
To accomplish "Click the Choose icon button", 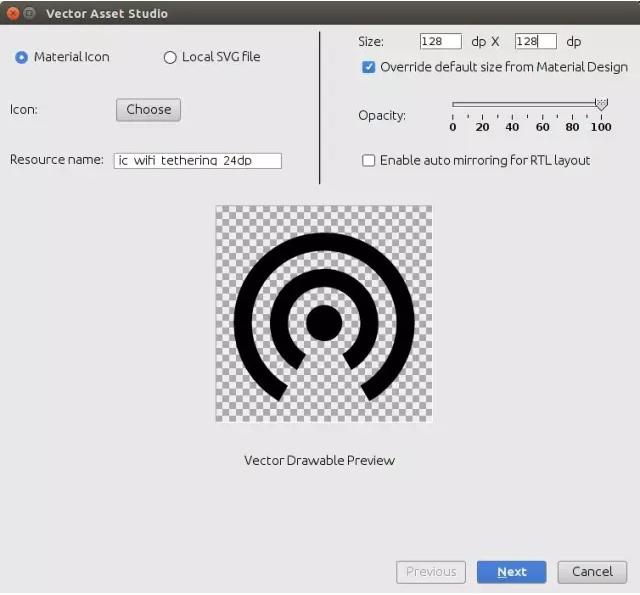I will pyautogui.click(x=148, y=110).
